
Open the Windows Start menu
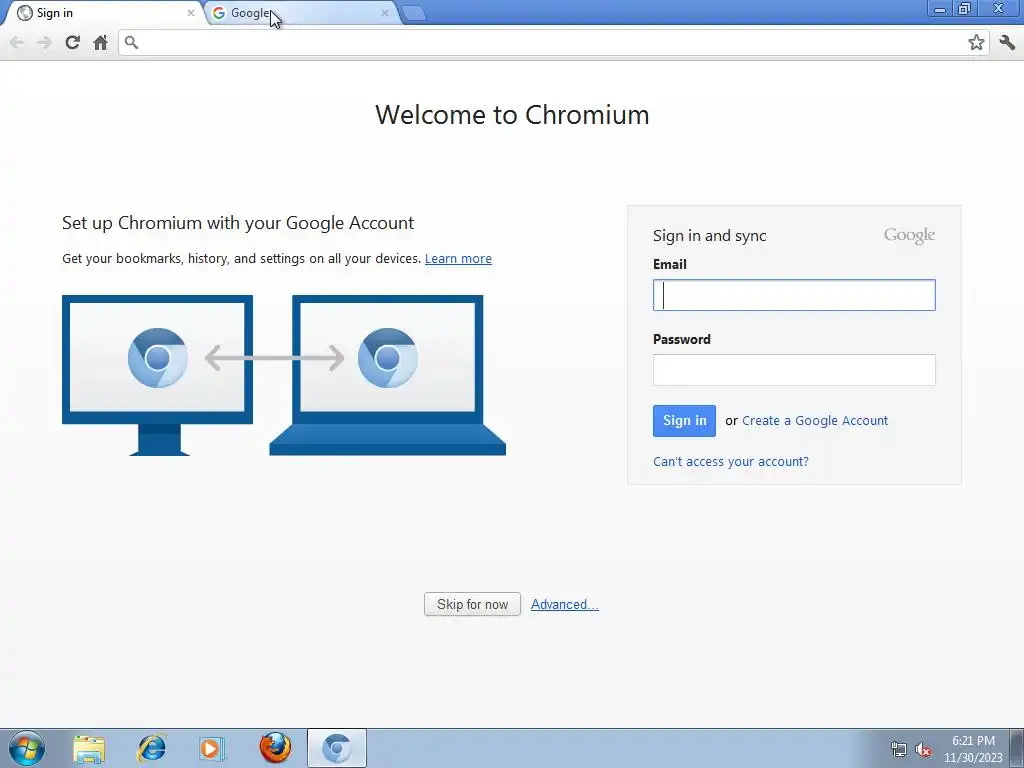point(27,748)
